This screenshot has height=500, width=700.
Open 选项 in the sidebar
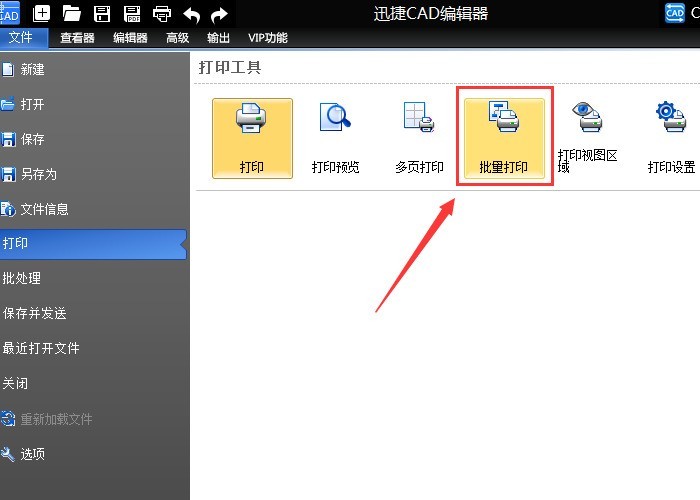[x=95, y=454]
